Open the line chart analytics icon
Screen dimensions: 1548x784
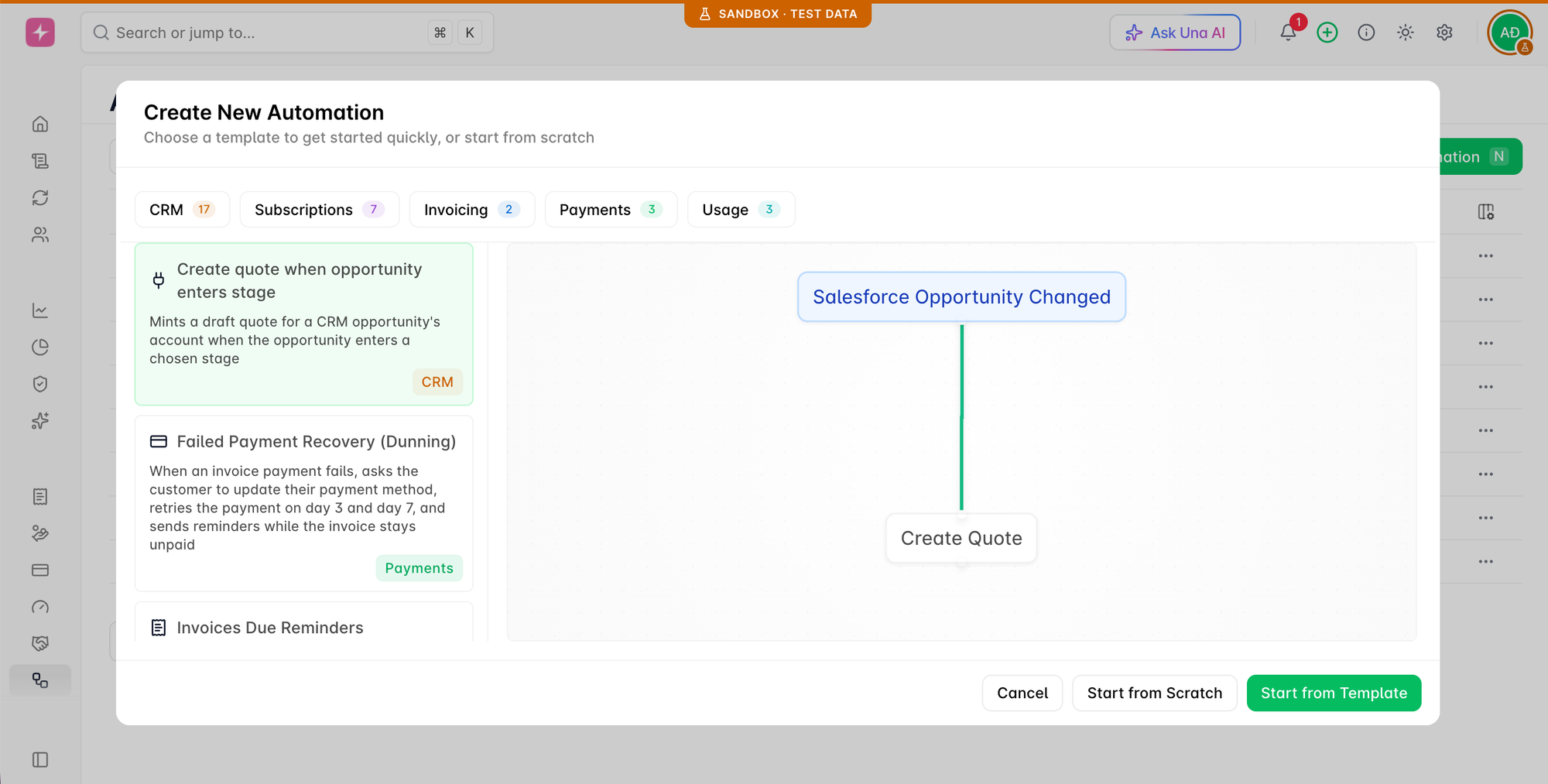tap(40, 310)
